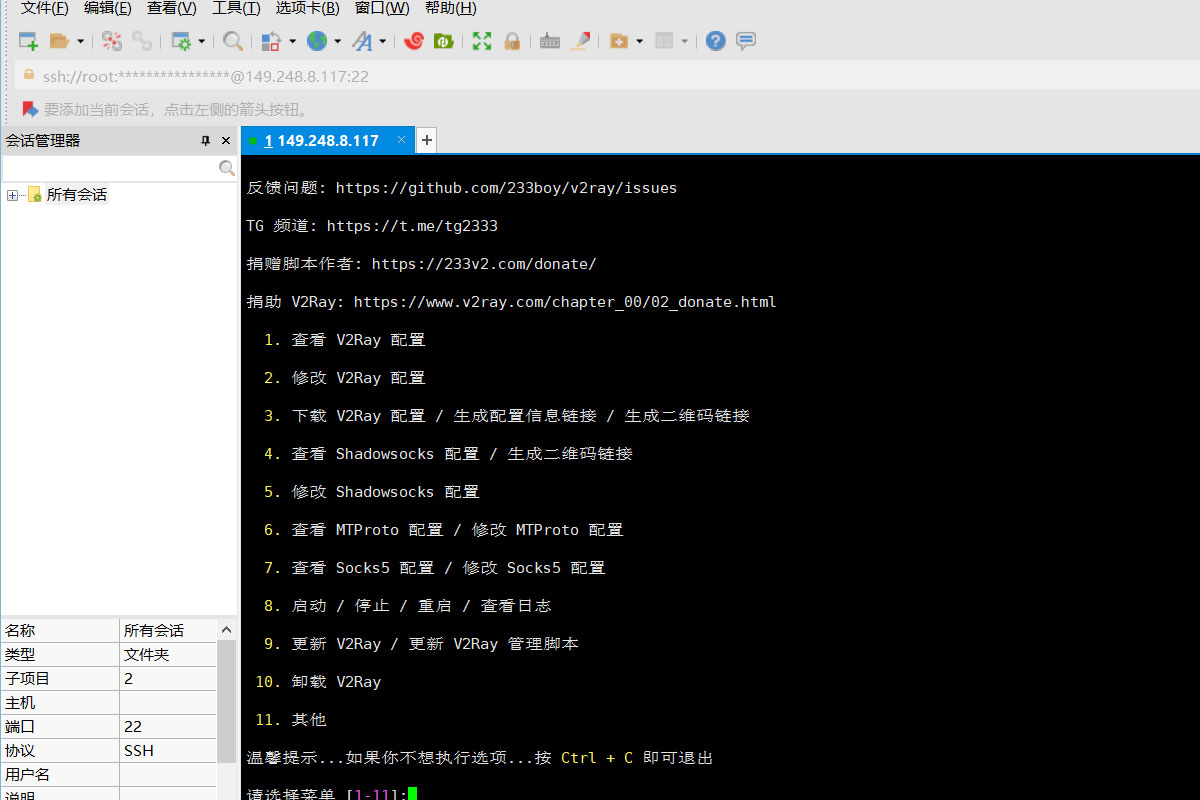The width and height of the screenshot is (1200, 800).
Task: Click the address bar padlock icon
Action: coord(28,75)
